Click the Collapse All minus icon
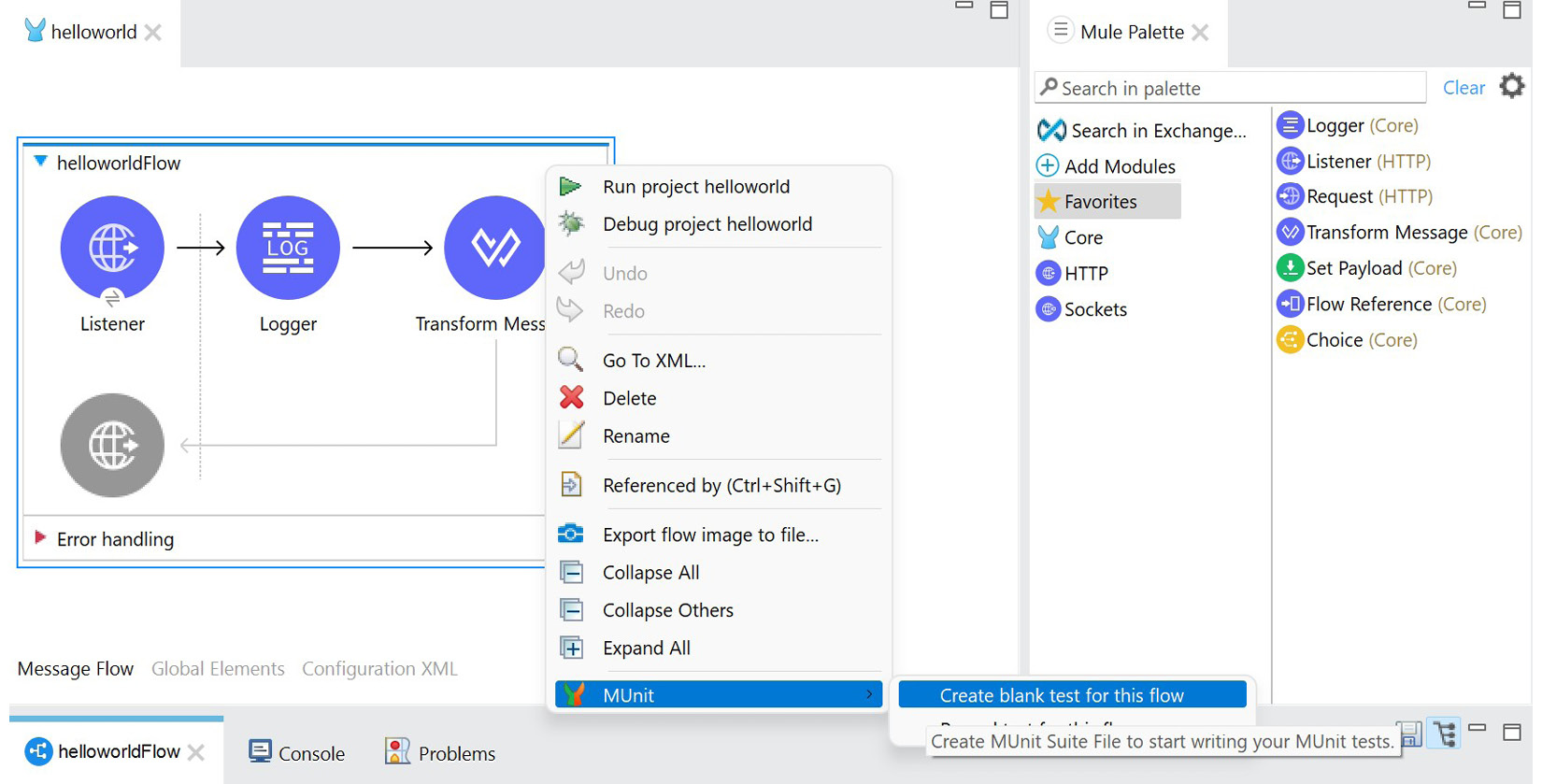Image resolution: width=1542 pixels, height=784 pixels. pyautogui.click(x=571, y=572)
